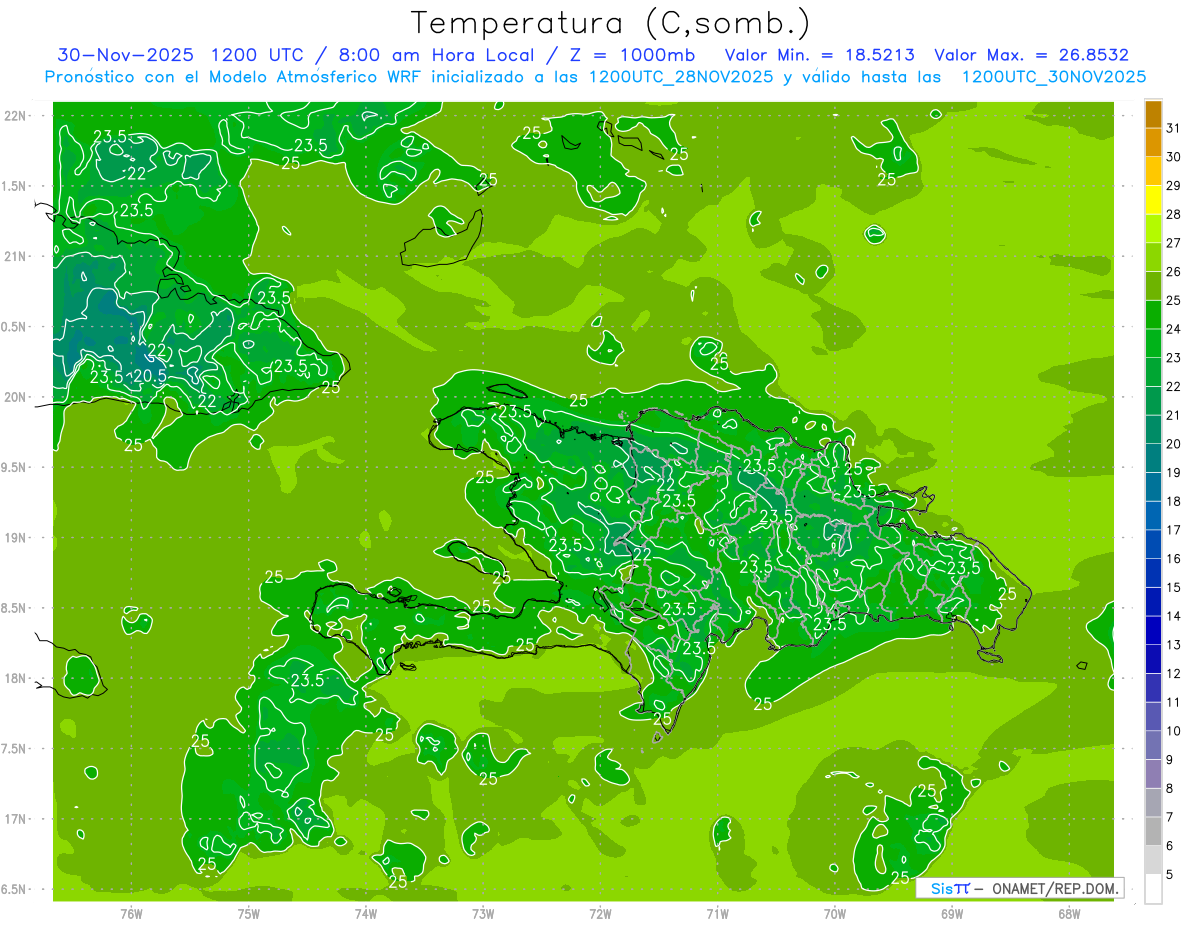Click the color bar value "15"

[1174, 587]
